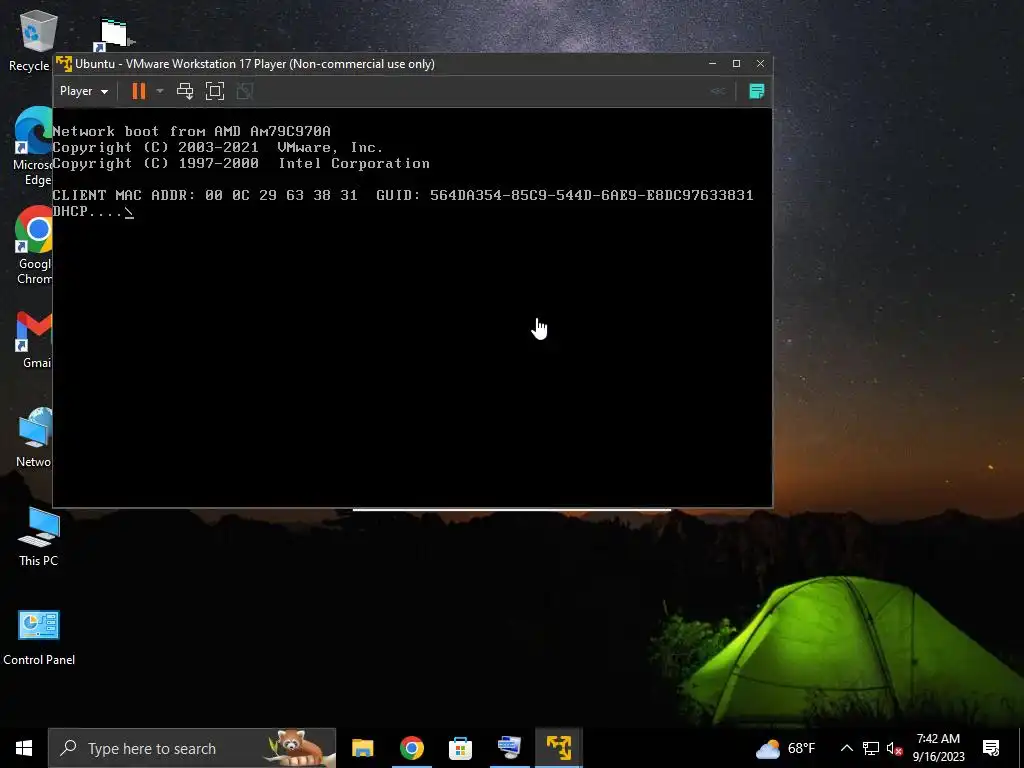The image size is (1024, 768).
Task: Minimize the VMware Player window
Action: click(712, 63)
